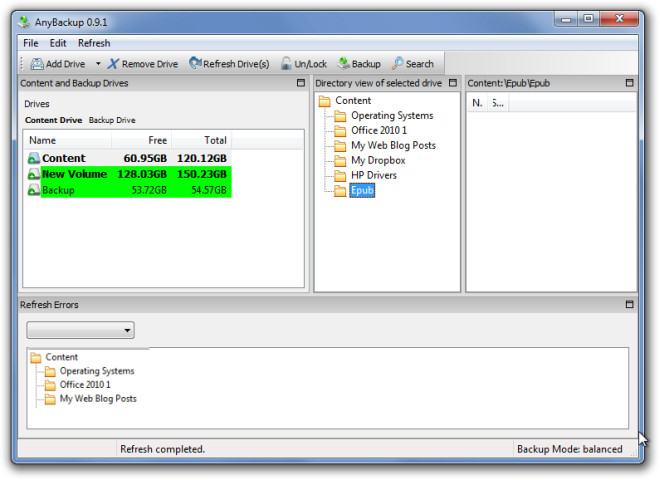The image size is (660, 480).
Task: Click Content folder icon in Refresh Errors tree
Action: tap(36, 357)
